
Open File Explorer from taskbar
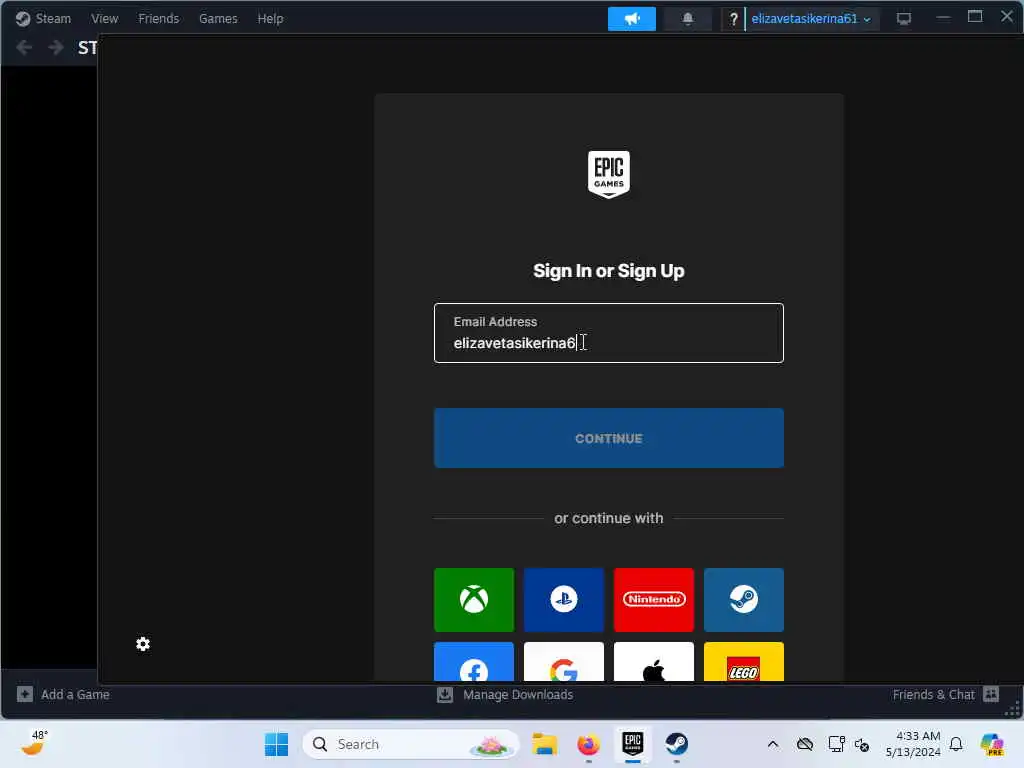[x=544, y=744]
